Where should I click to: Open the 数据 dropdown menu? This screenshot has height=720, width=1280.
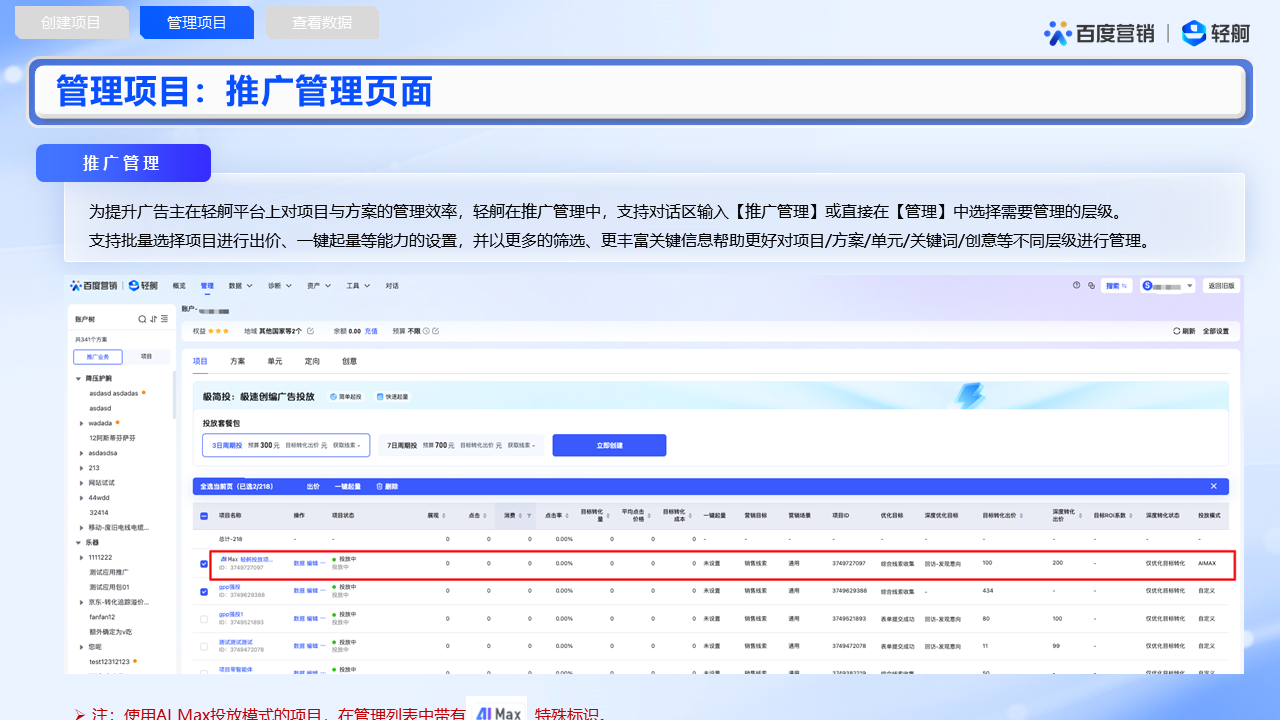click(x=240, y=286)
